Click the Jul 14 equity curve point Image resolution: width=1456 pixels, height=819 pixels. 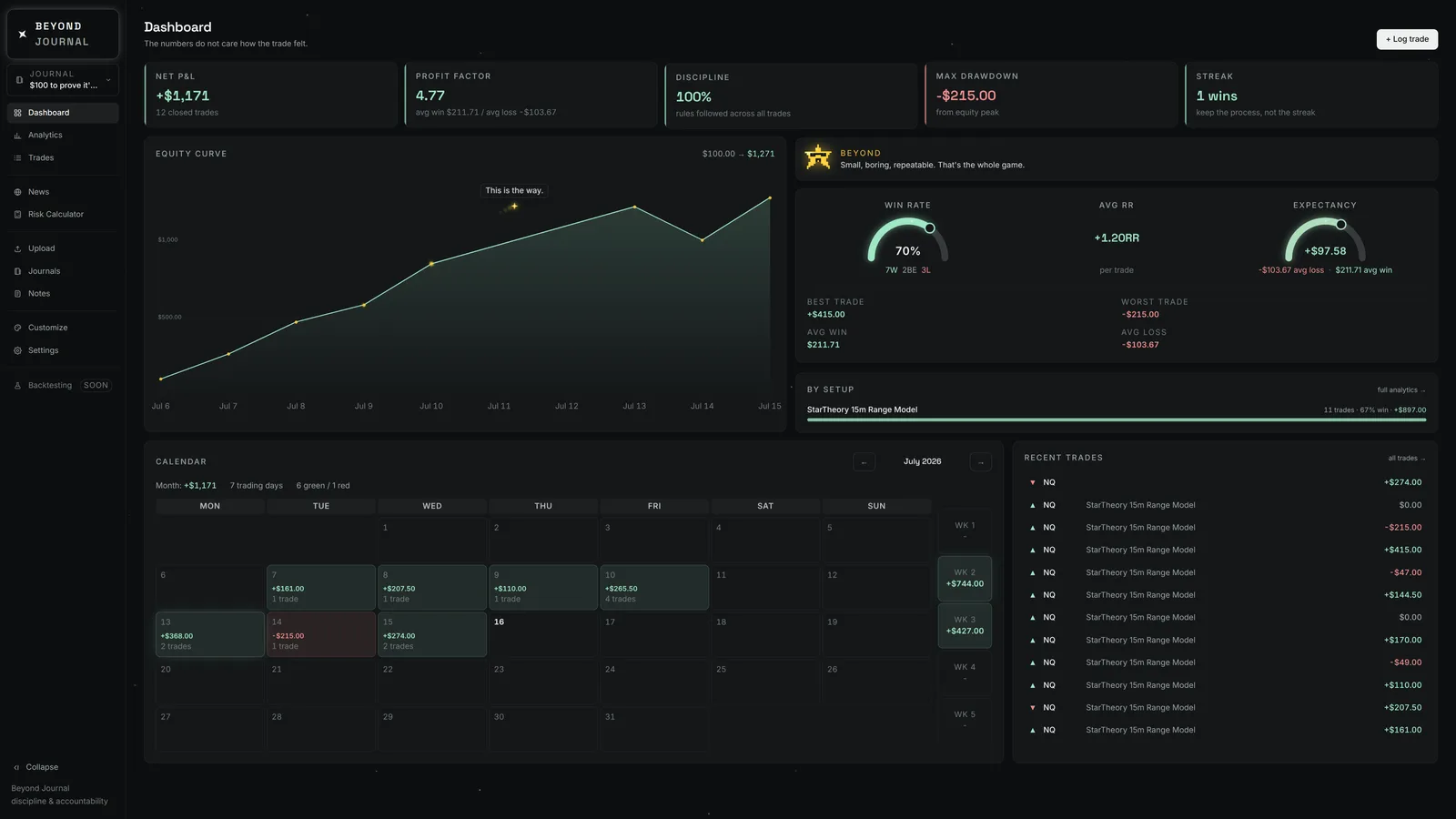click(702, 240)
